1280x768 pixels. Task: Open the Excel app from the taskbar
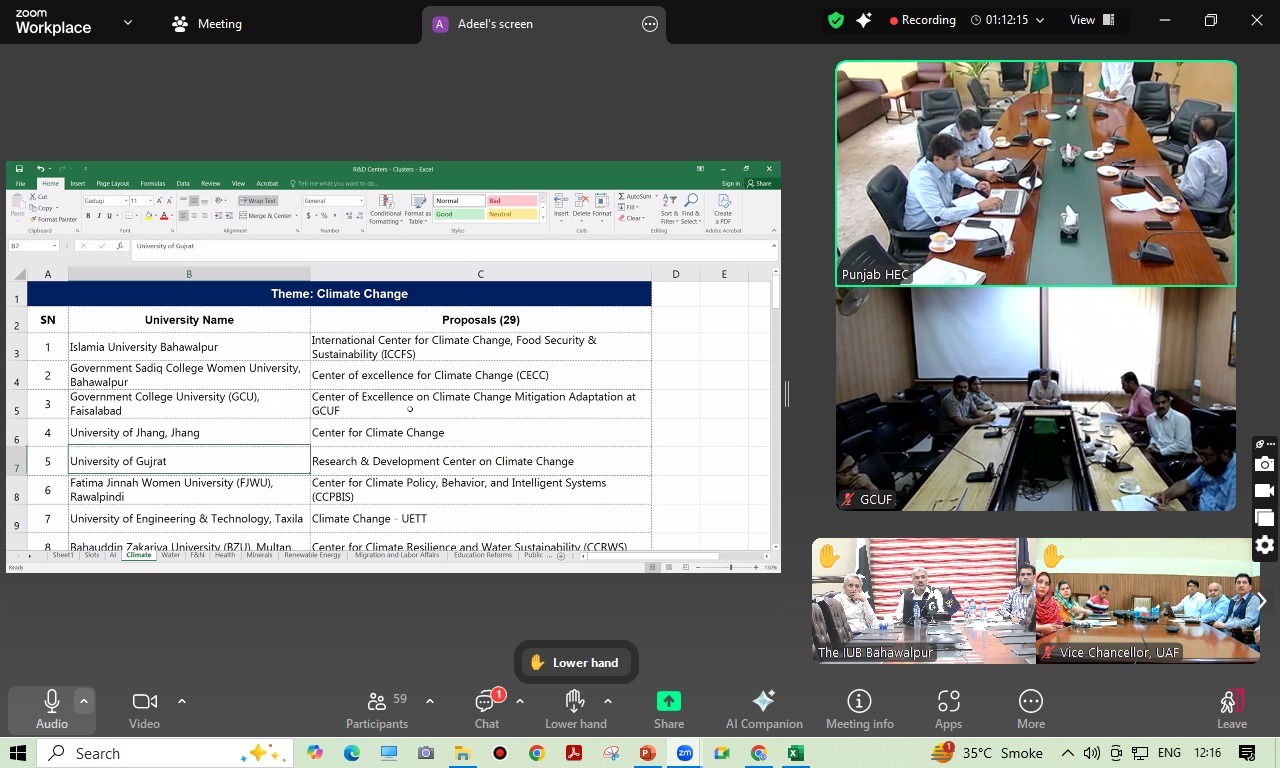796,753
